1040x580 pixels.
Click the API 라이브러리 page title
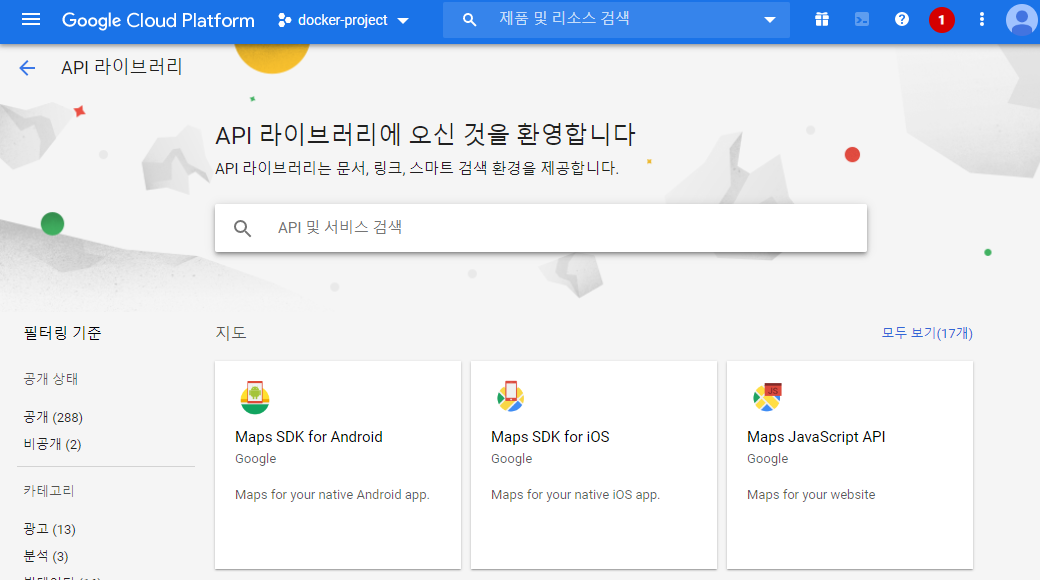121,67
